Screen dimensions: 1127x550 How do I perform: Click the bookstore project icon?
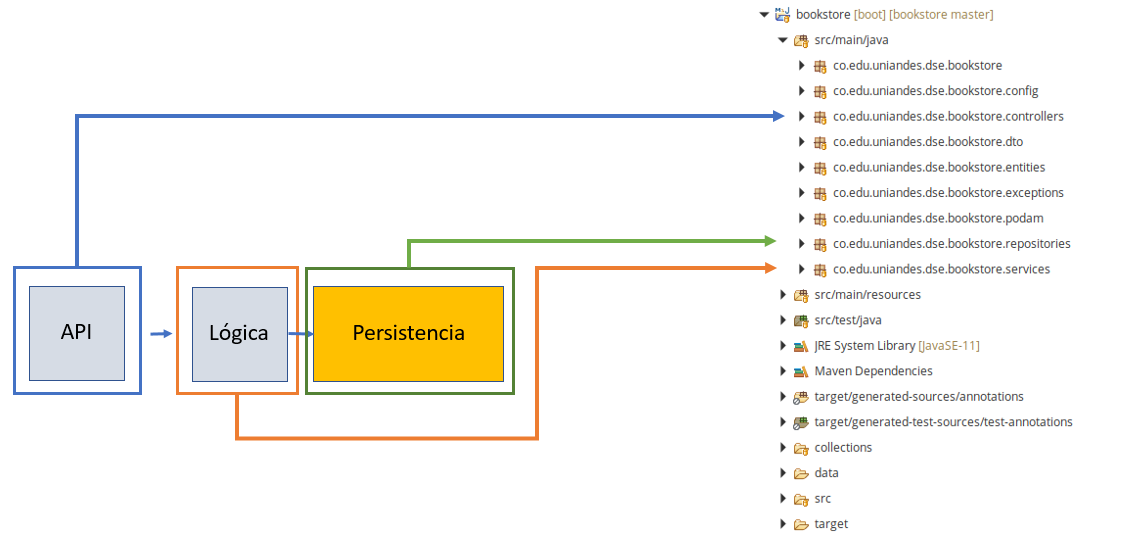(782, 14)
